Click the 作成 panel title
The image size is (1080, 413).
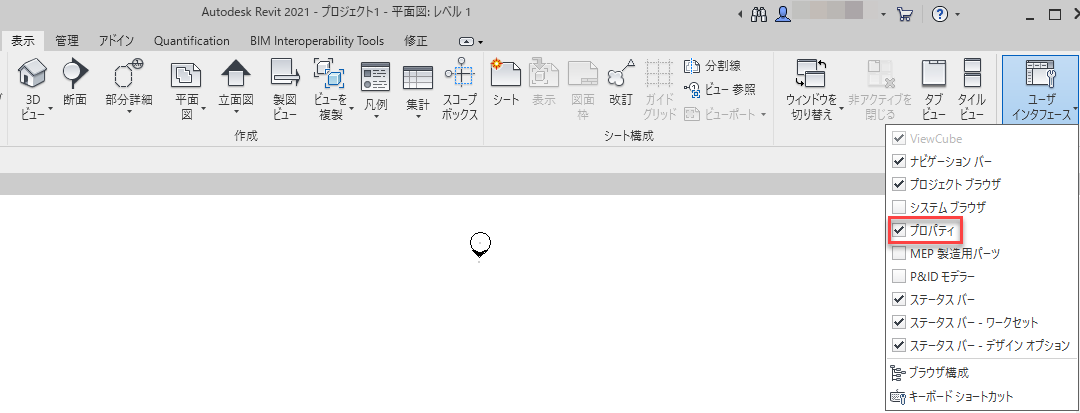click(245, 136)
